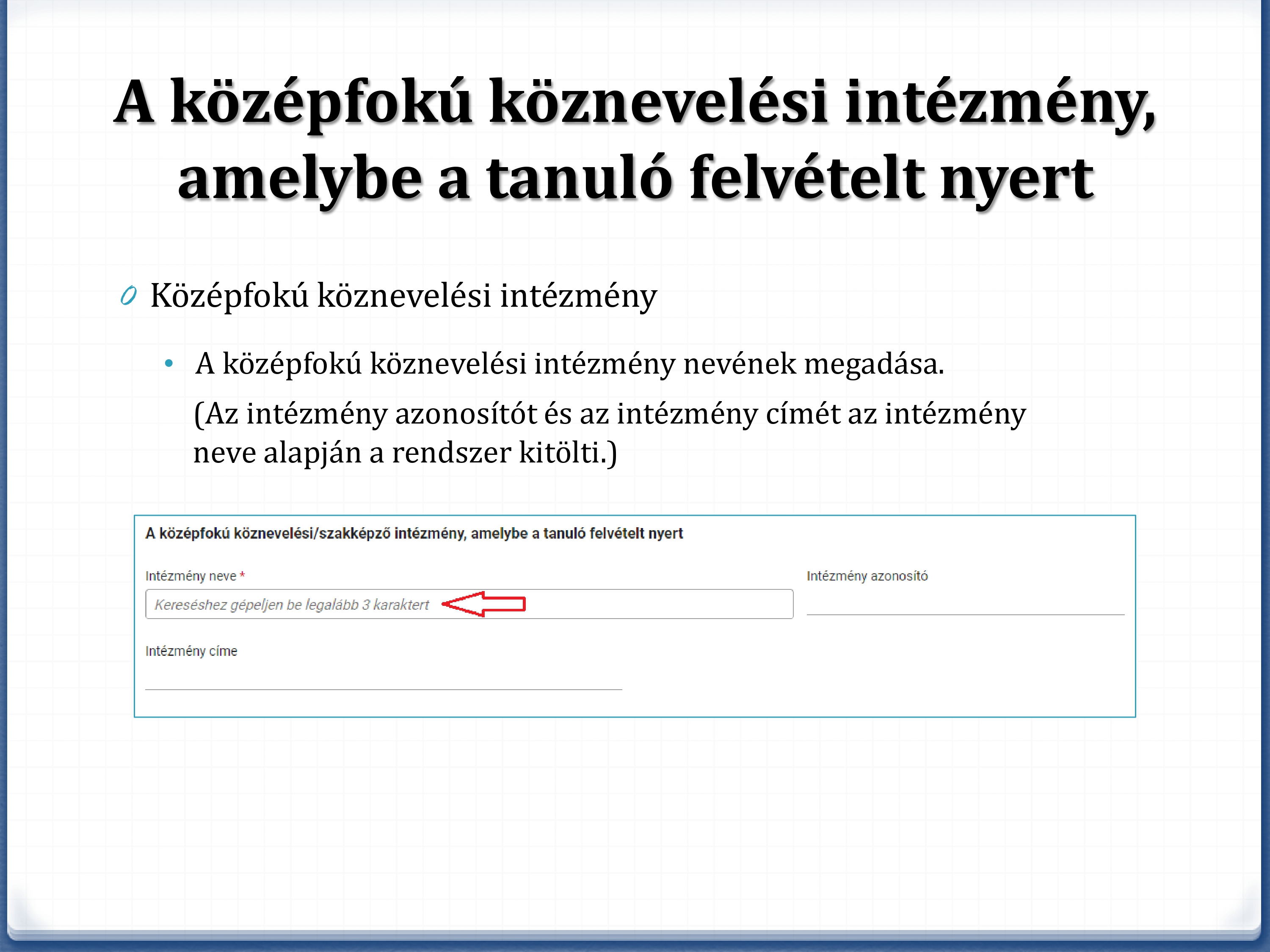Click the 'Intézmény címe' label
Image resolution: width=1270 pixels, height=952 pixels.
pos(191,651)
